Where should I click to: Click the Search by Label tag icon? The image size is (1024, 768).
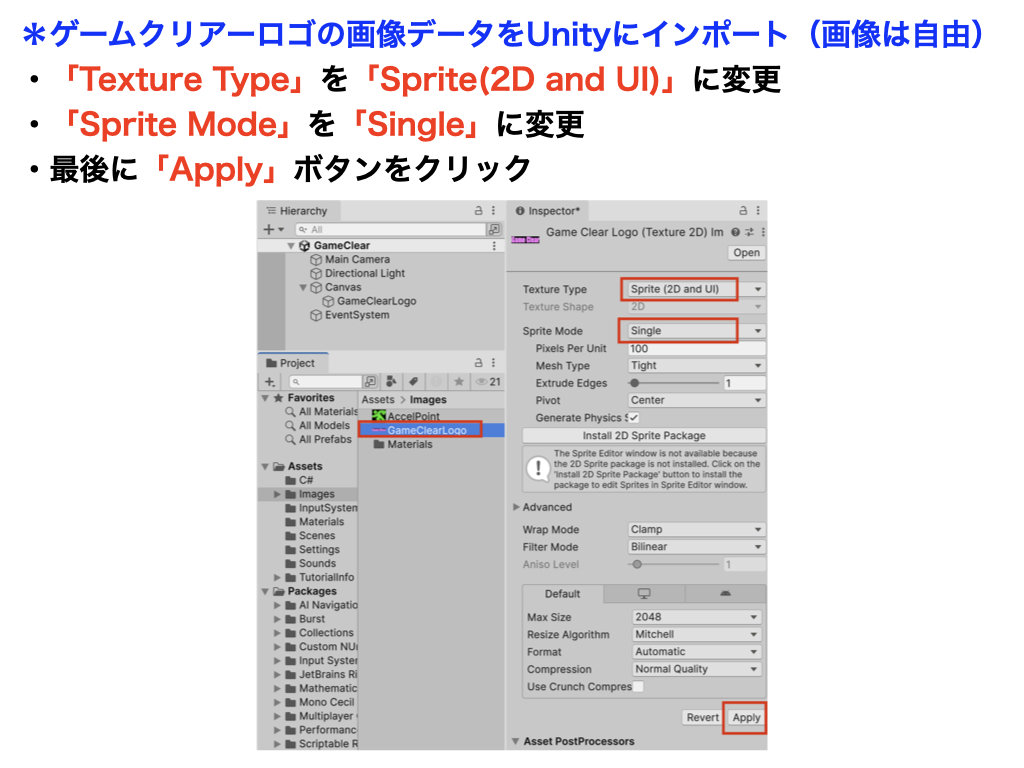414,382
